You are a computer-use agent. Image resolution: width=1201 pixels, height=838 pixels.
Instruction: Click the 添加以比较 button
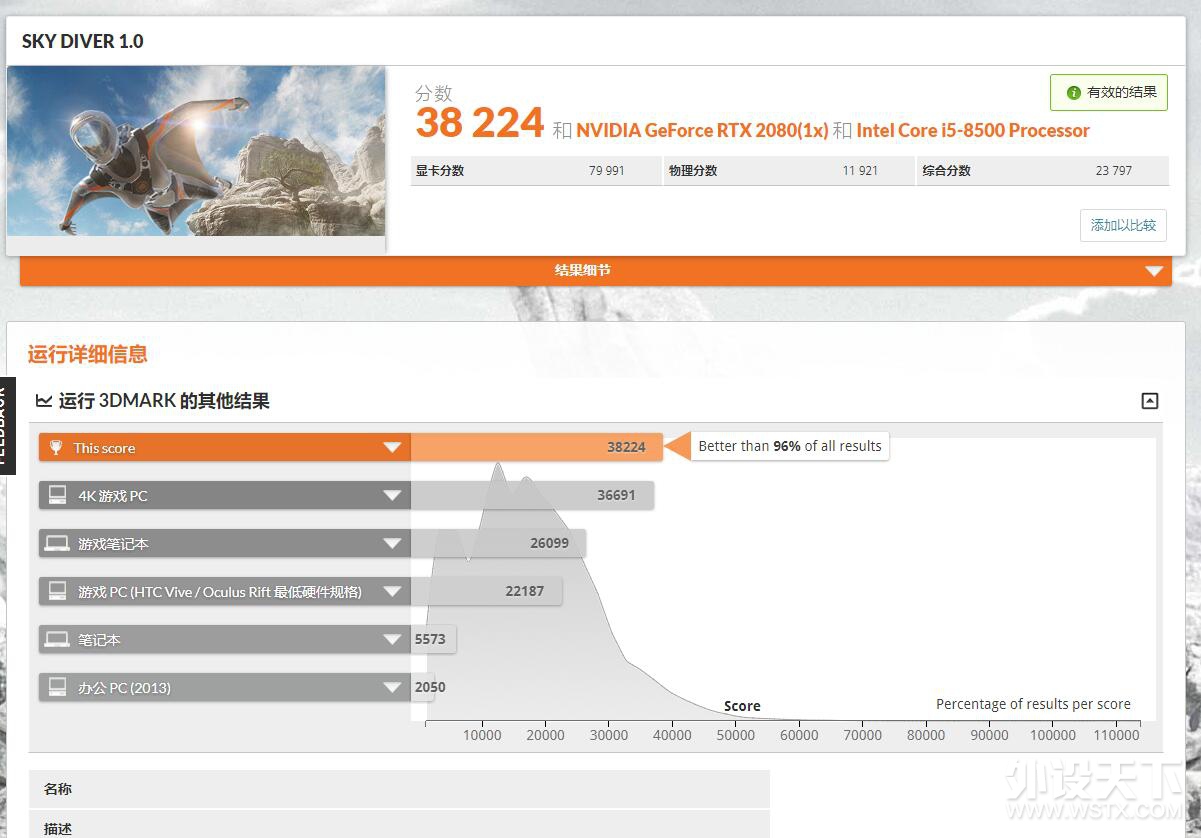[x=1123, y=225]
